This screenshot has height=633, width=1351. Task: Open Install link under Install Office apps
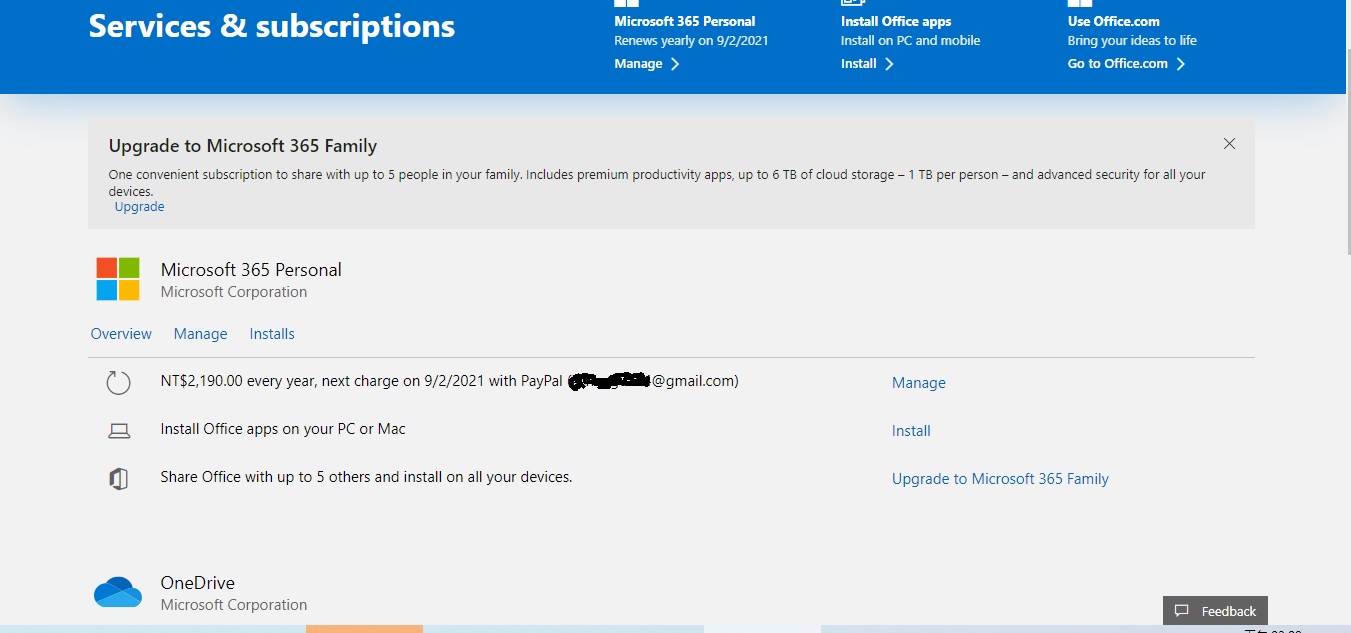[x=859, y=64]
